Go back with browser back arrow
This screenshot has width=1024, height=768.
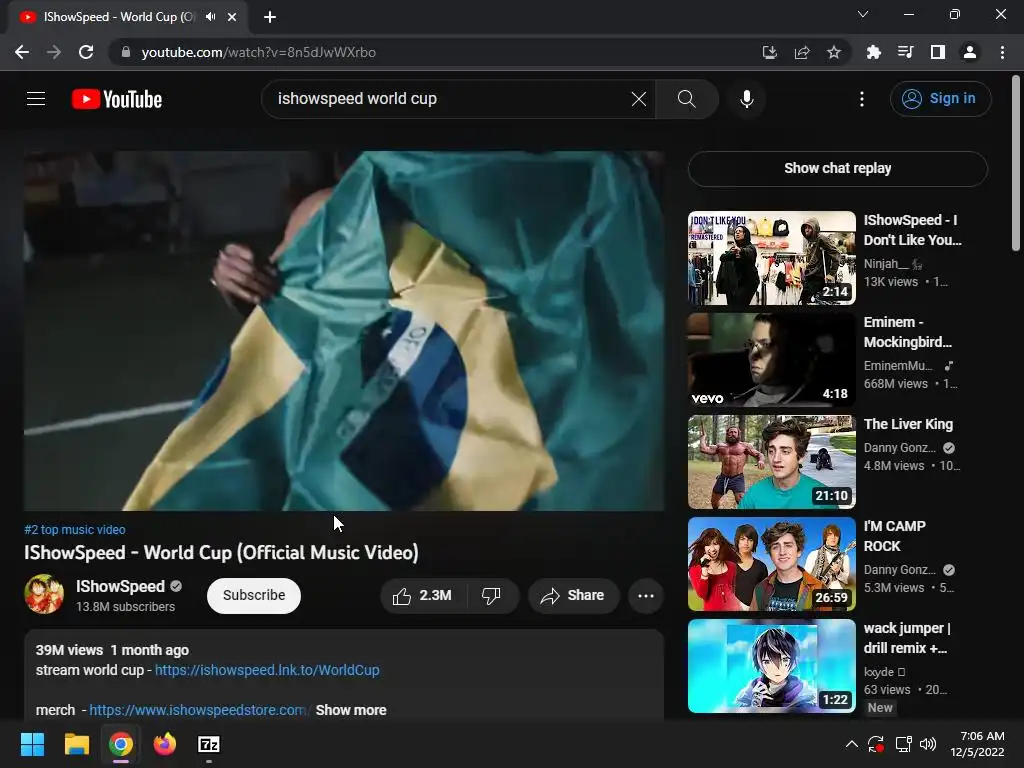22,52
